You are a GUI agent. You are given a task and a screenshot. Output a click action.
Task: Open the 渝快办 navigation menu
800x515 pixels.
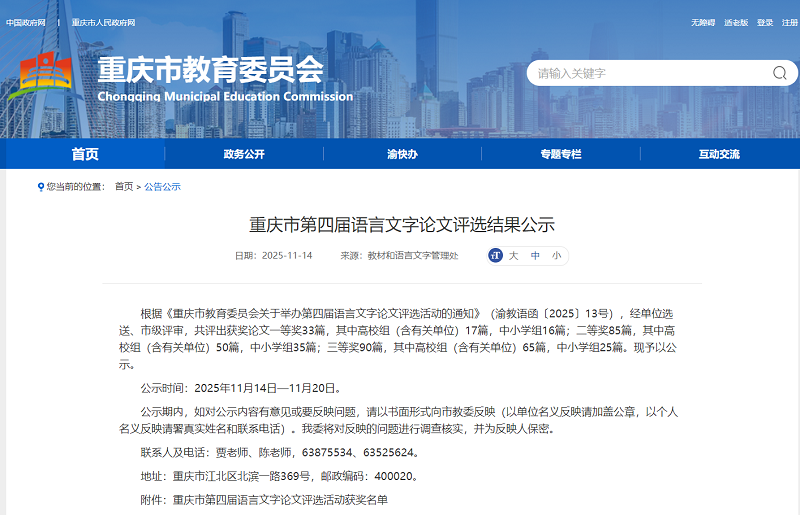(402, 154)
